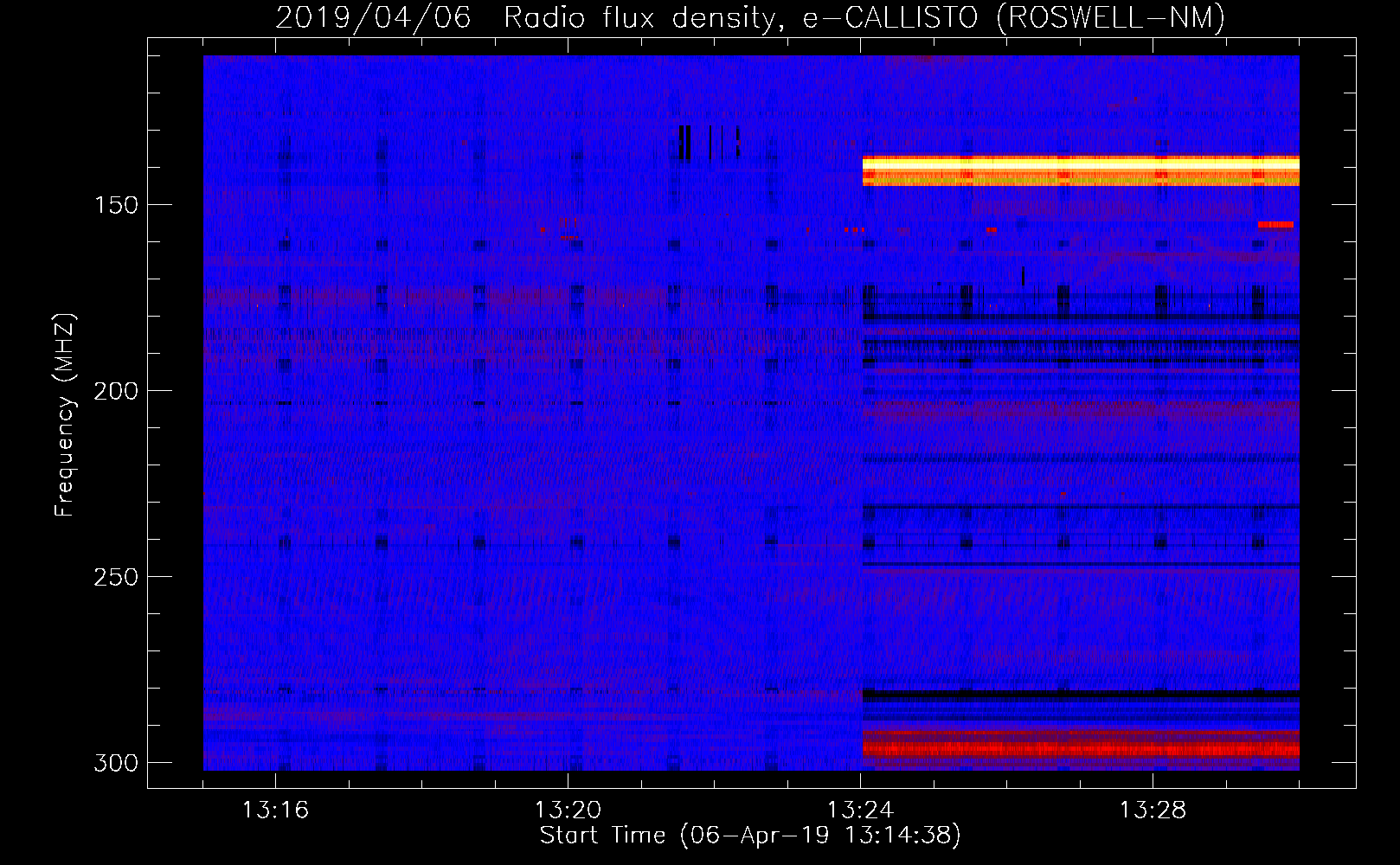
Task: Click the thick black band near 282 MHz
Action: 1081,694
